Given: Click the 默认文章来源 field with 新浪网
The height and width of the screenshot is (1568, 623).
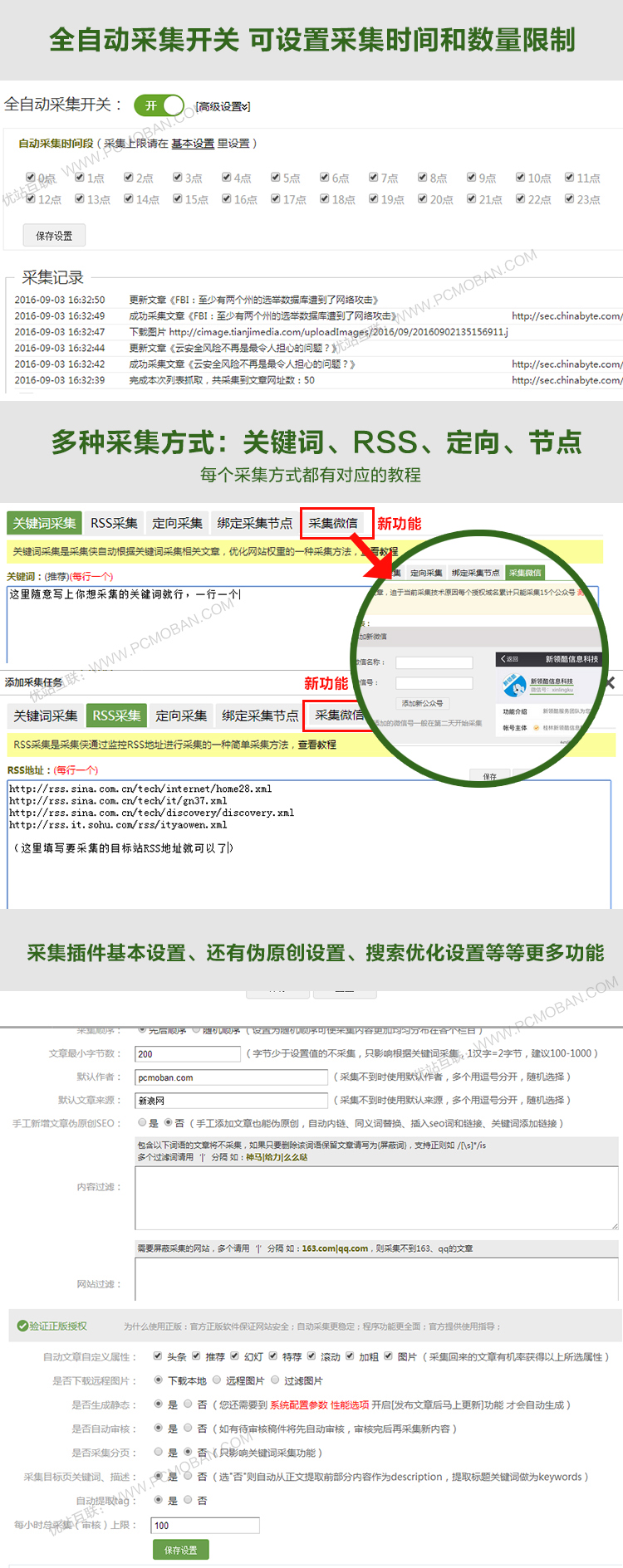Looking at the screenshot, I should coord(232,1101).
